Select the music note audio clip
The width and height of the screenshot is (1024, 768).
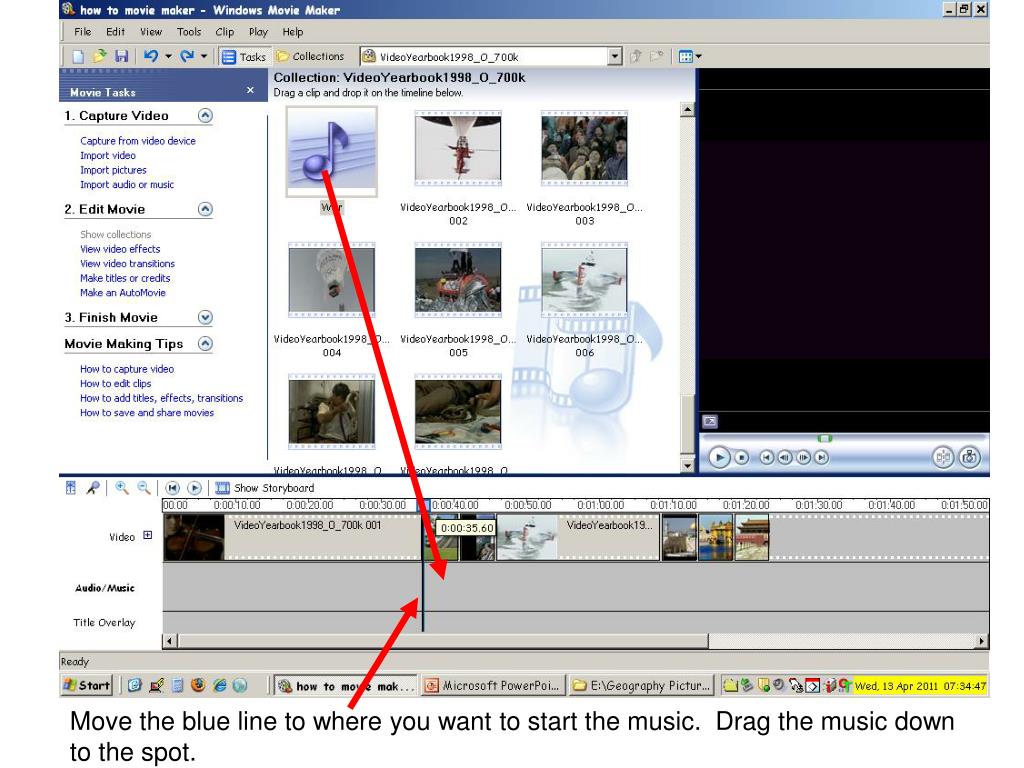(332, 152)
